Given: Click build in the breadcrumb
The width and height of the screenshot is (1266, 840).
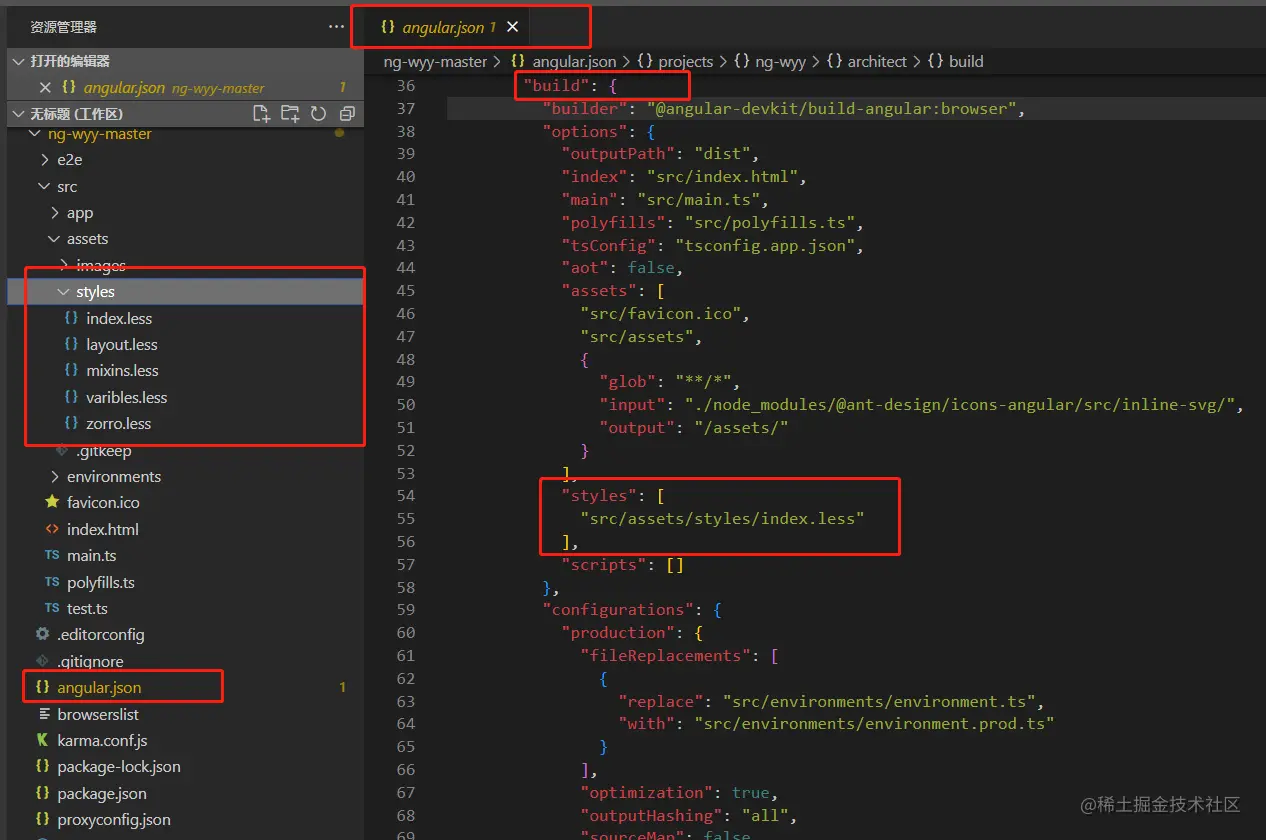Looking at the screenshot, I should (966, 62).
